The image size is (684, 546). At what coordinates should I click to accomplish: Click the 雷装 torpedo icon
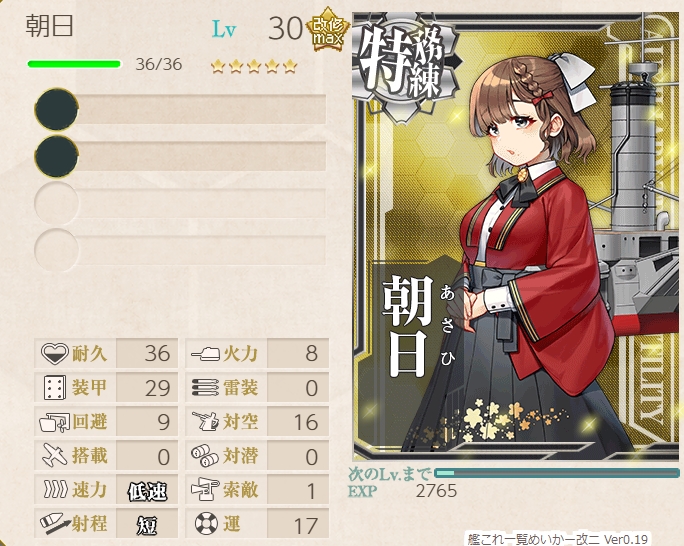(205, 387)
